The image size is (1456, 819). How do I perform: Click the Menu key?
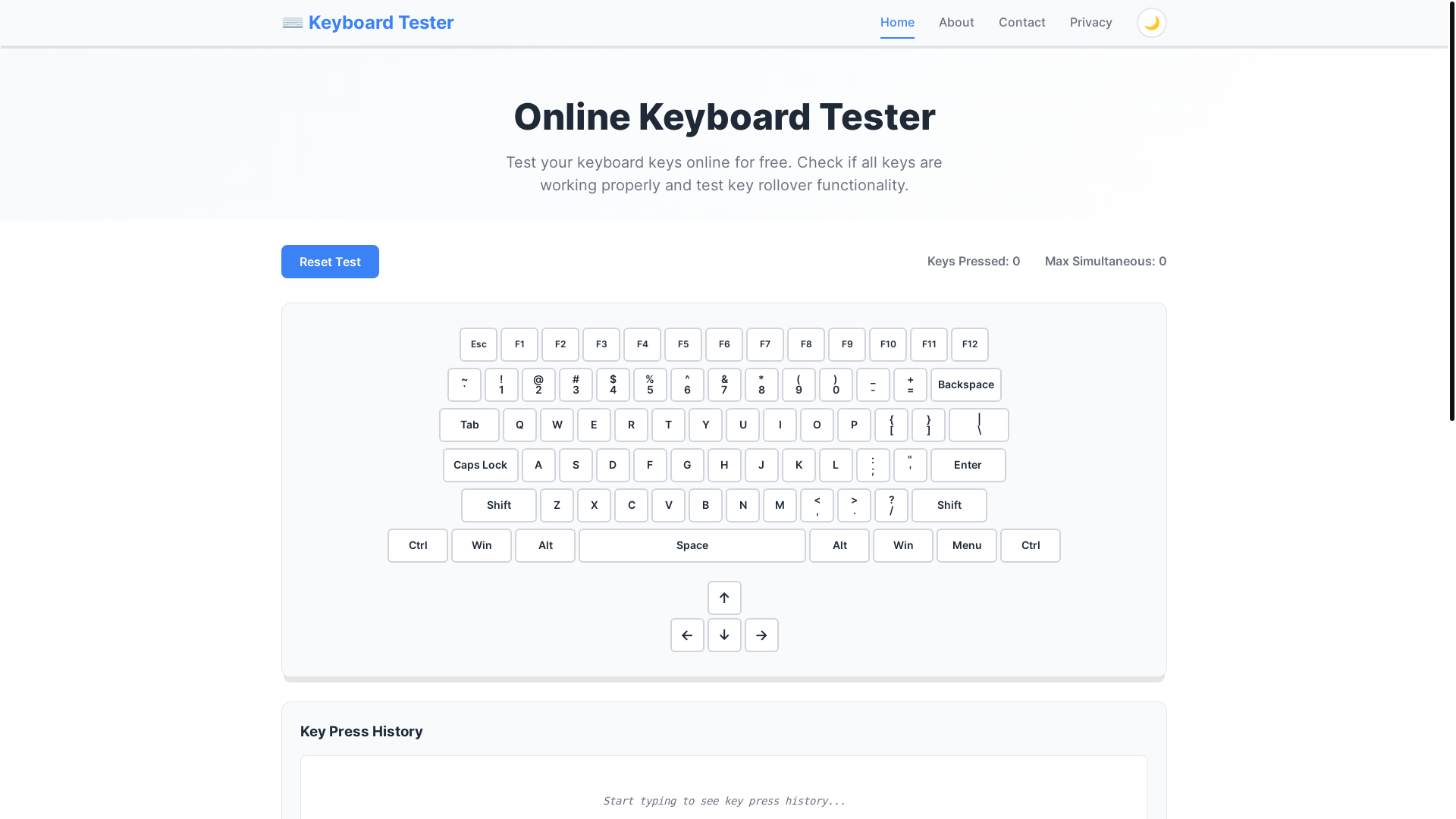coord(967,545)
